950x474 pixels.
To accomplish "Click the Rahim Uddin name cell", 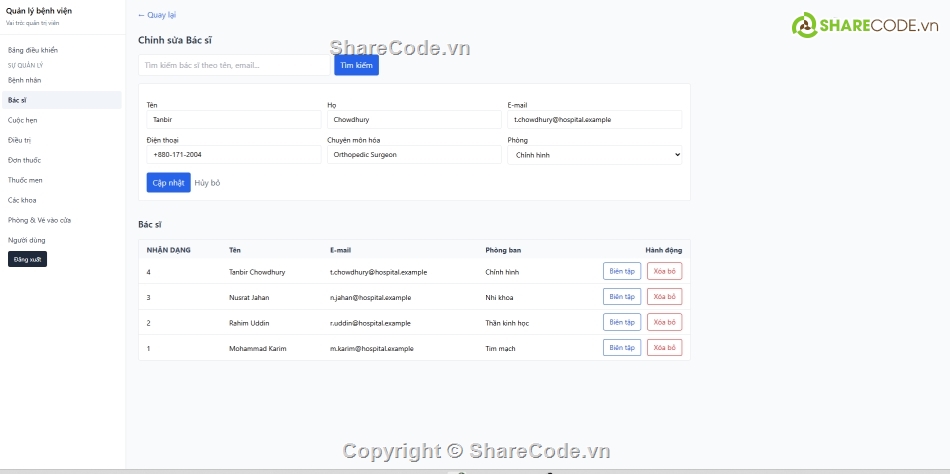I will [249, 323].
